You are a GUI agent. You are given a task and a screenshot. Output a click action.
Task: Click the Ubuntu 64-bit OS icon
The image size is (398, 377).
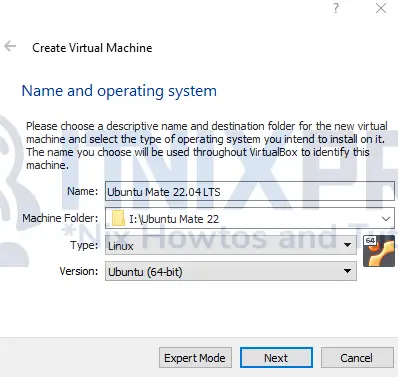click(379, 251)
